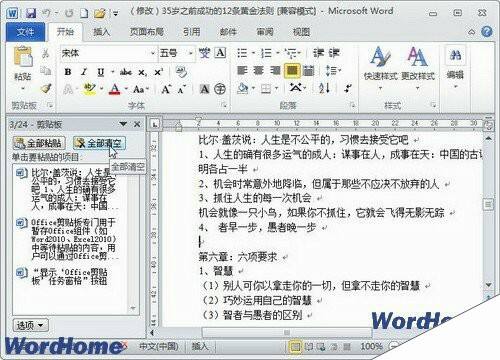
Task: Toggle strikethrough abc formatting
Action: pos(126,72)
